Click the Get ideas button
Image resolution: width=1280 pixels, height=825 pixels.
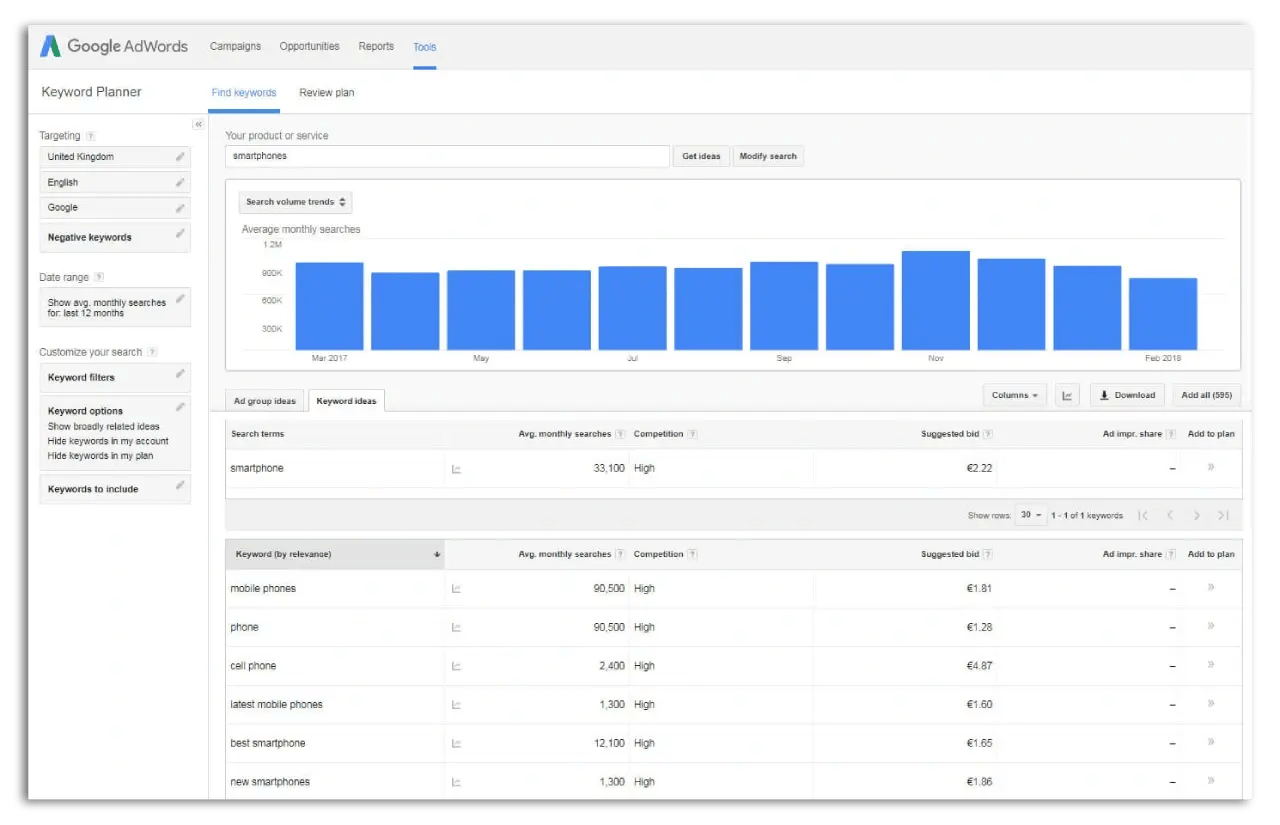coord(701,156)
